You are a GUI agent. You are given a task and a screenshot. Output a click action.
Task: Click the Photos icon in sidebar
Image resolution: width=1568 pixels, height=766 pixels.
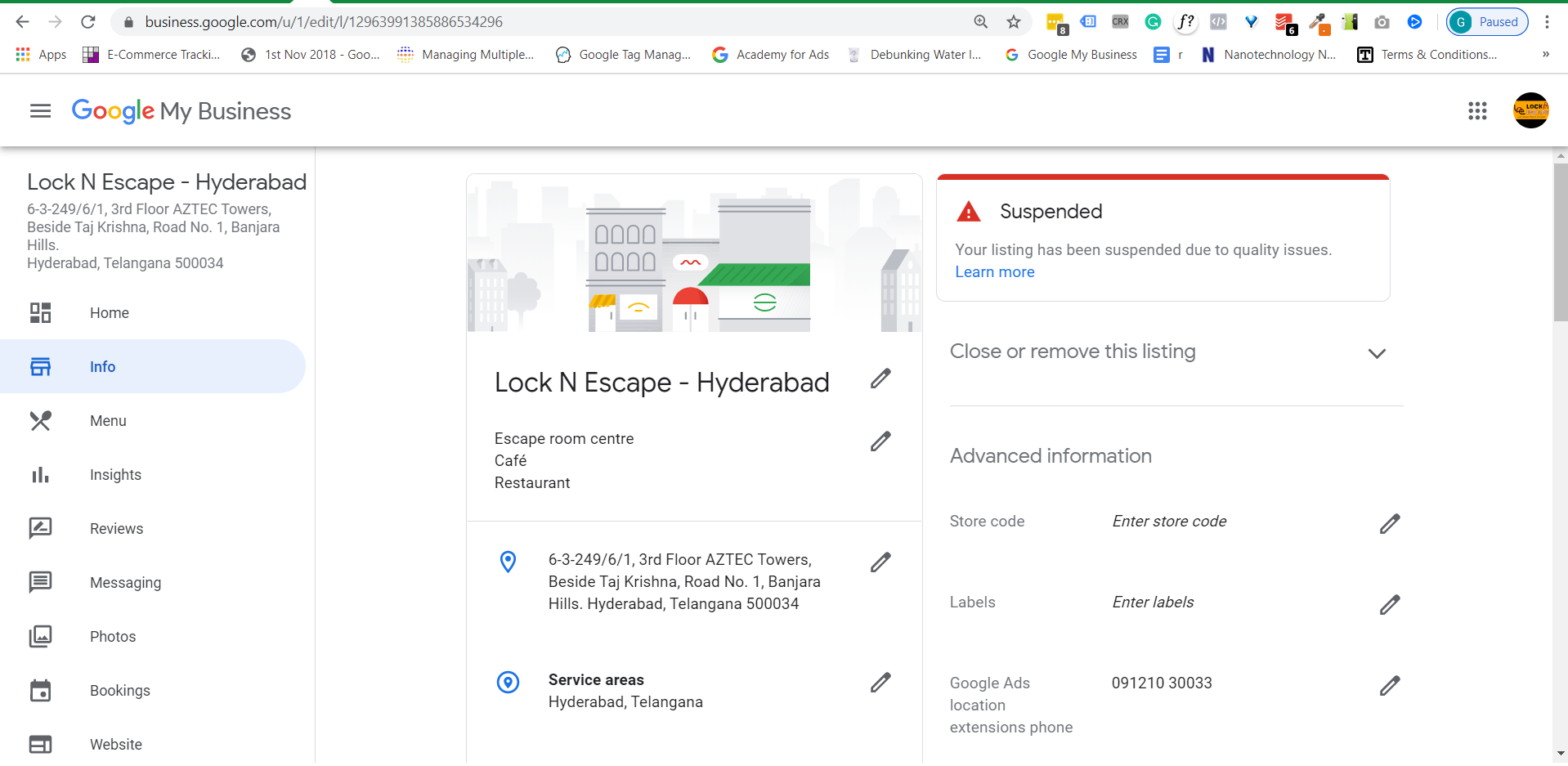(x=40, y=637)
